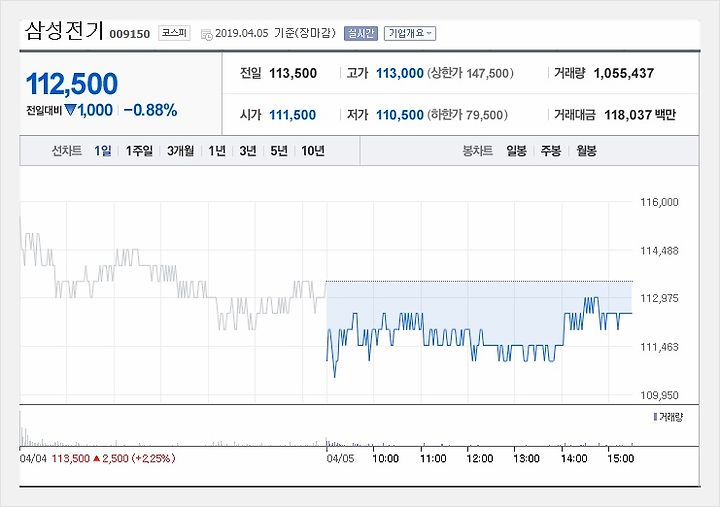Click the 114,488 y-axis label
The height and width of the screenshot is (507, 720).
(659, 251)
